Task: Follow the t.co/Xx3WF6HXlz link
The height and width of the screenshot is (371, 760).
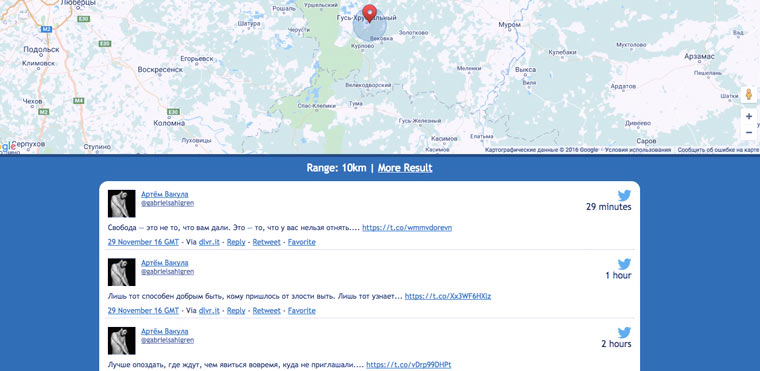Action: tap(448, 296)
